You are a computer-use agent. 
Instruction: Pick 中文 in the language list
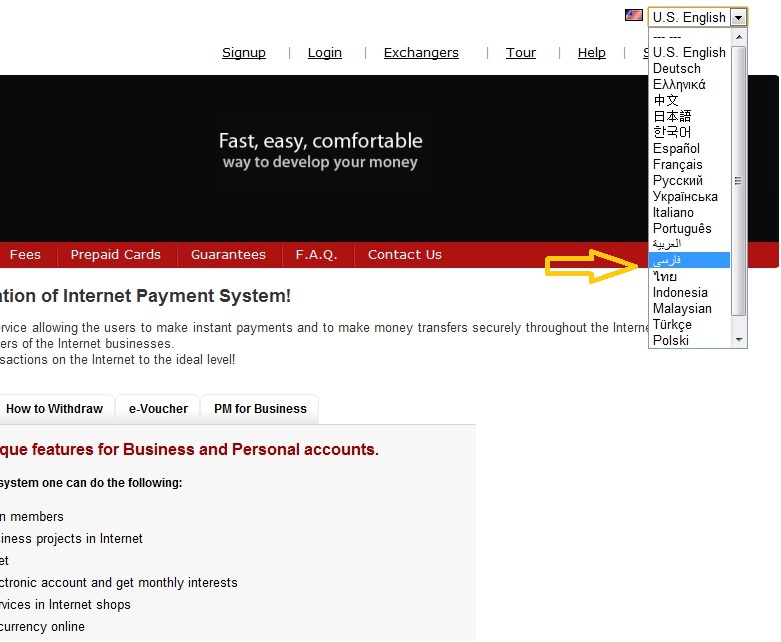pyautogui.click(x=689, y=100)
